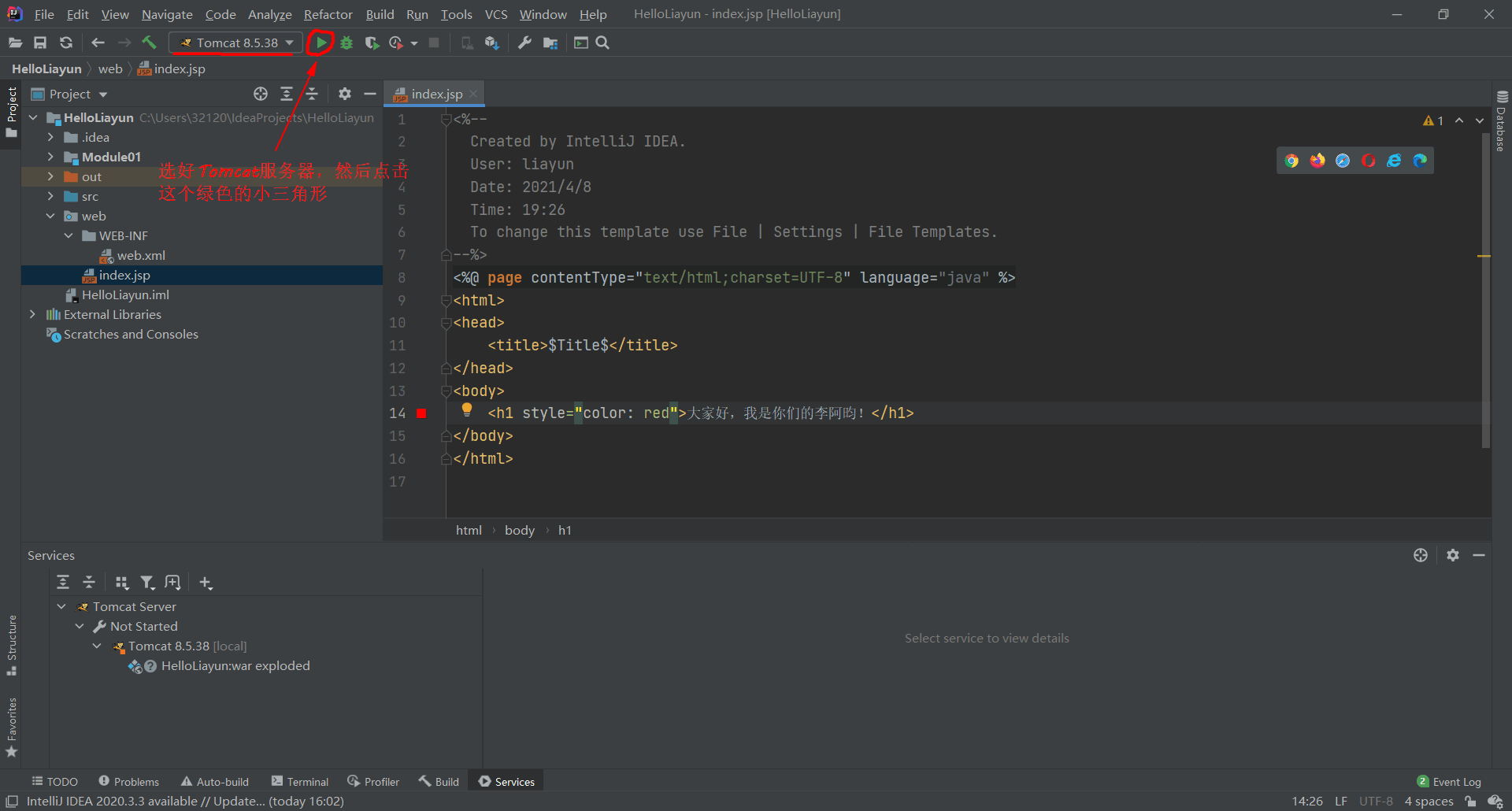Image resolution: width=1512 pixels, height=811 pixels.
Task: Toggle the Structure side tool window
Action: (x=12, y=645)
